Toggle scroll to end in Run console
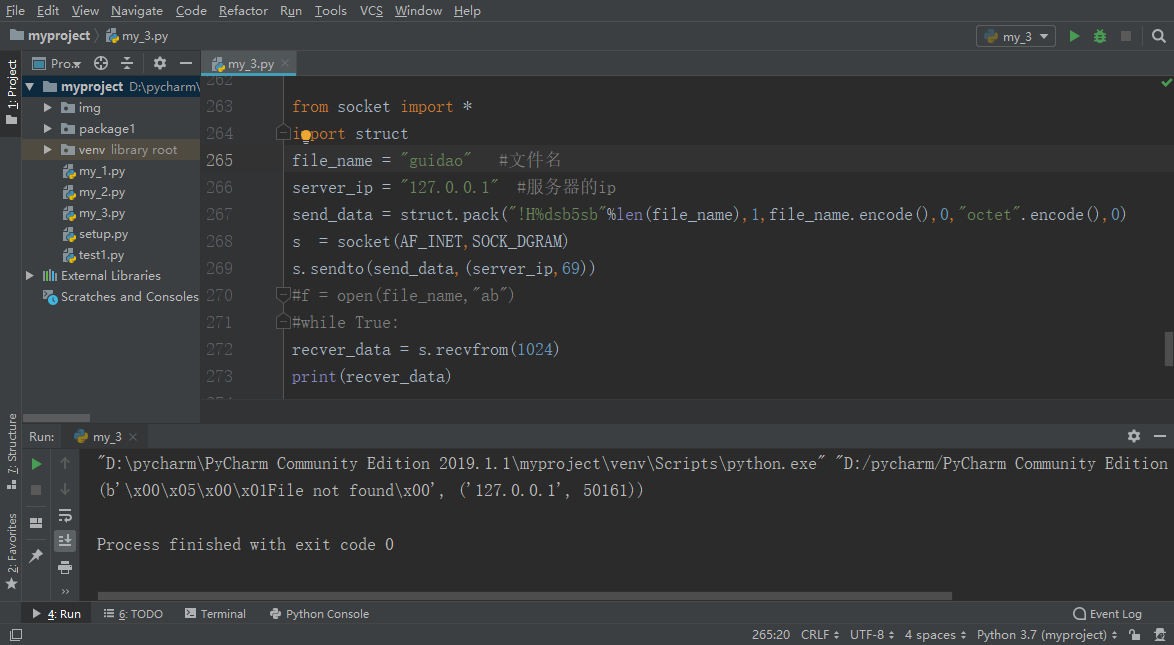The width and height of the screenshot is (1174, 645). pos(65,540)
